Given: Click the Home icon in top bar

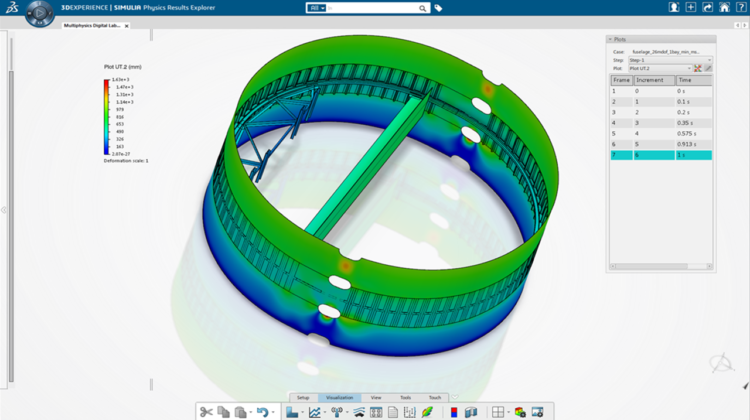Looking at the screenshot, I should pyautogui.click(x=724, y=7).
